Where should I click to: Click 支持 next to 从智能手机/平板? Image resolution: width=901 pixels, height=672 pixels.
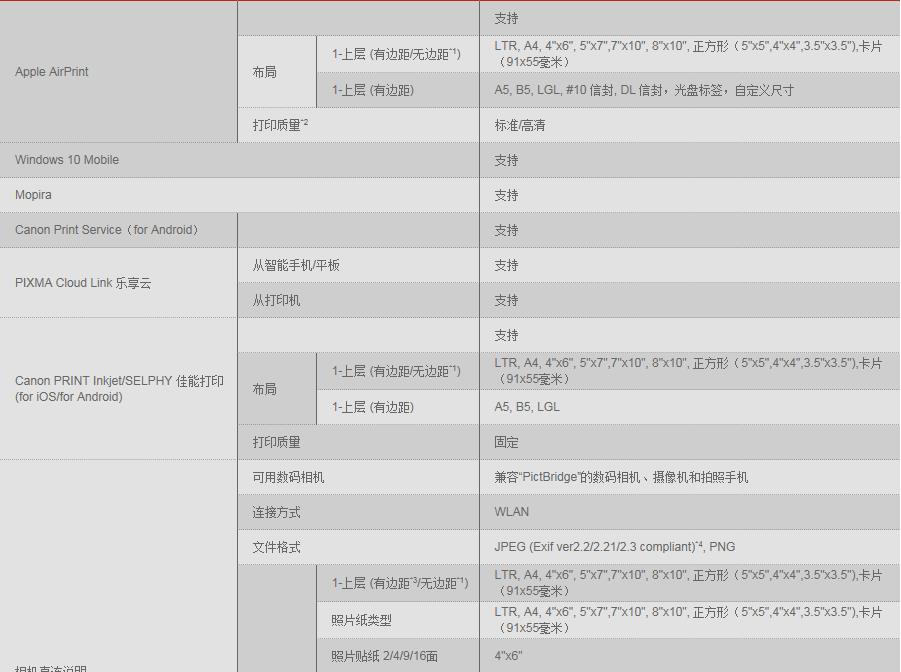pyautogui.click(x=506, y=266)
